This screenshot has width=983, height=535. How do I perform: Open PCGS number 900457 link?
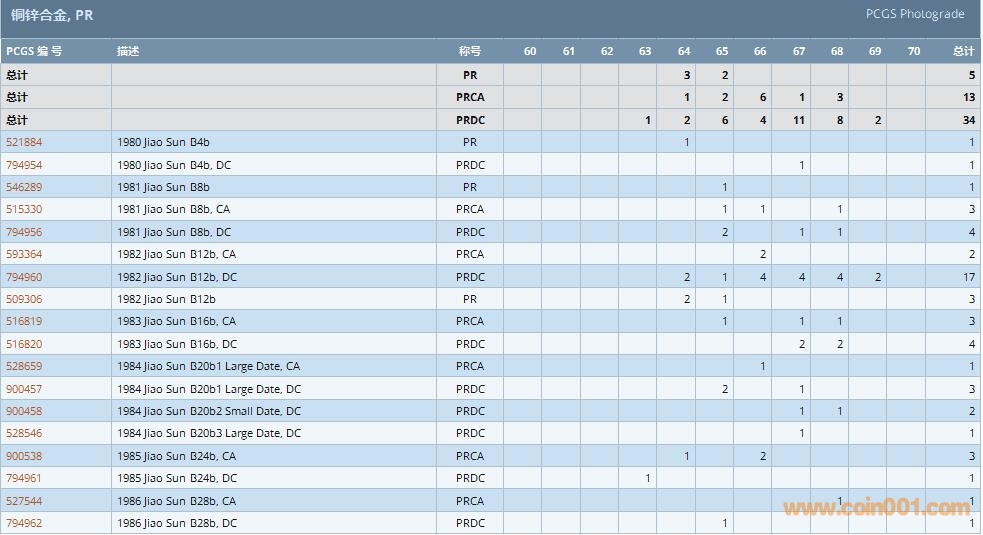tap(24, 389)
